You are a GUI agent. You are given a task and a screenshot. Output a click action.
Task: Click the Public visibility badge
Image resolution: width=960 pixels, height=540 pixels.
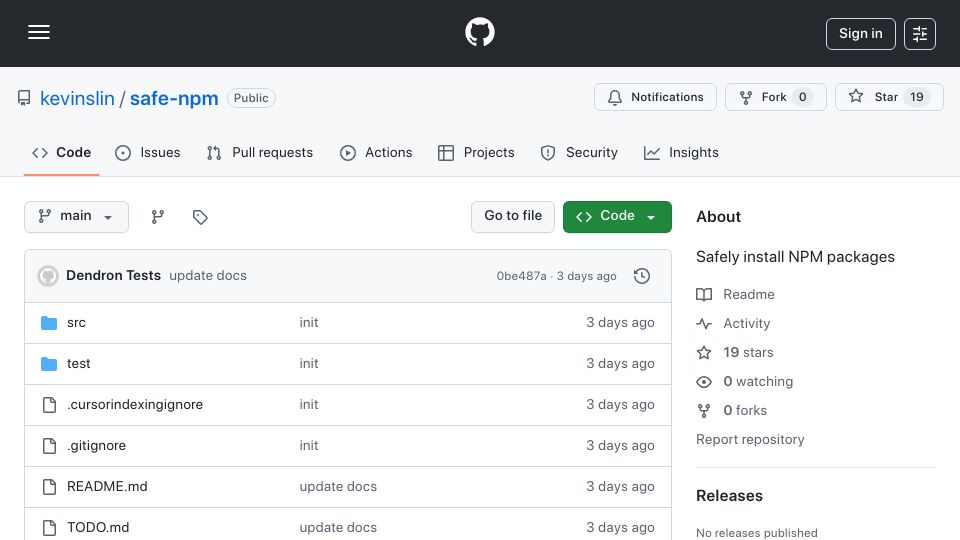[251, 98]
